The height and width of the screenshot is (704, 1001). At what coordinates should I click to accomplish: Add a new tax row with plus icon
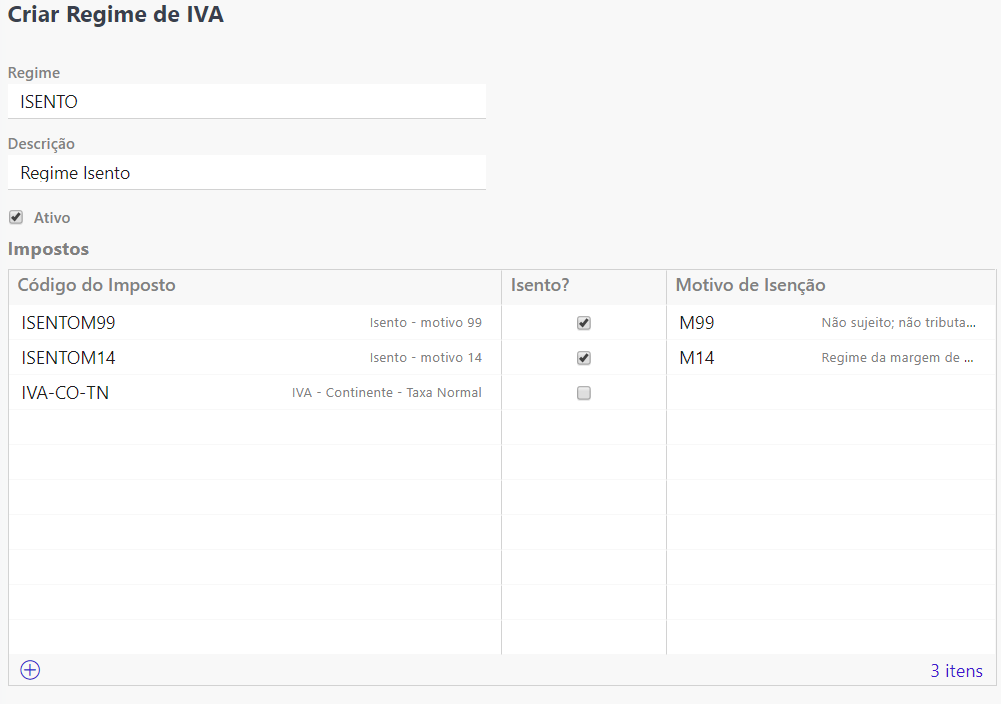[30, 670]
